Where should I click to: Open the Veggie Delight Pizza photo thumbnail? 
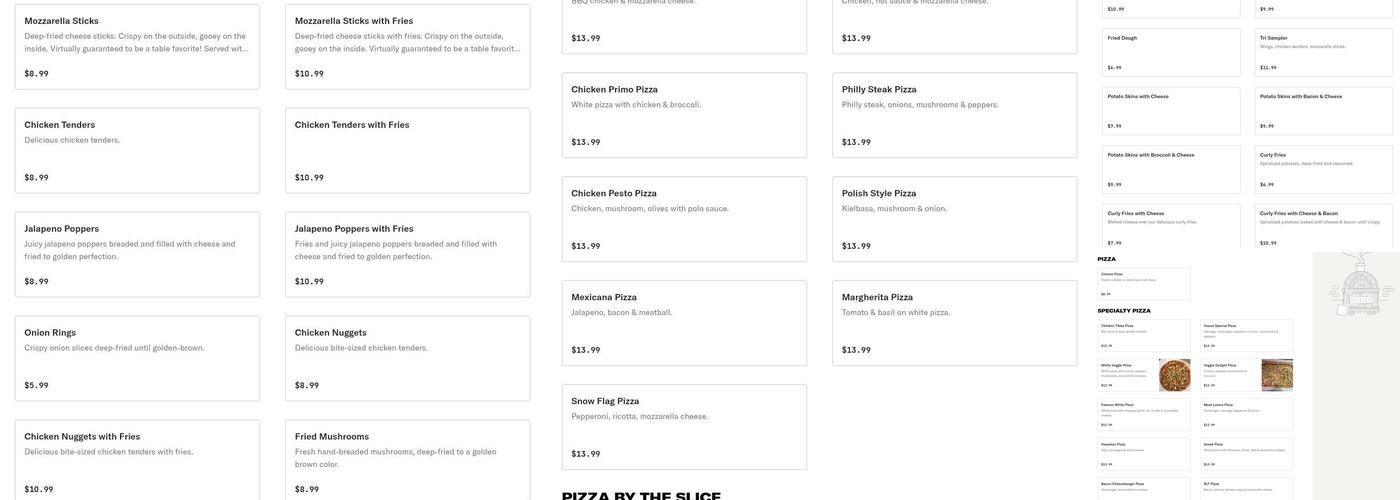1277,375
